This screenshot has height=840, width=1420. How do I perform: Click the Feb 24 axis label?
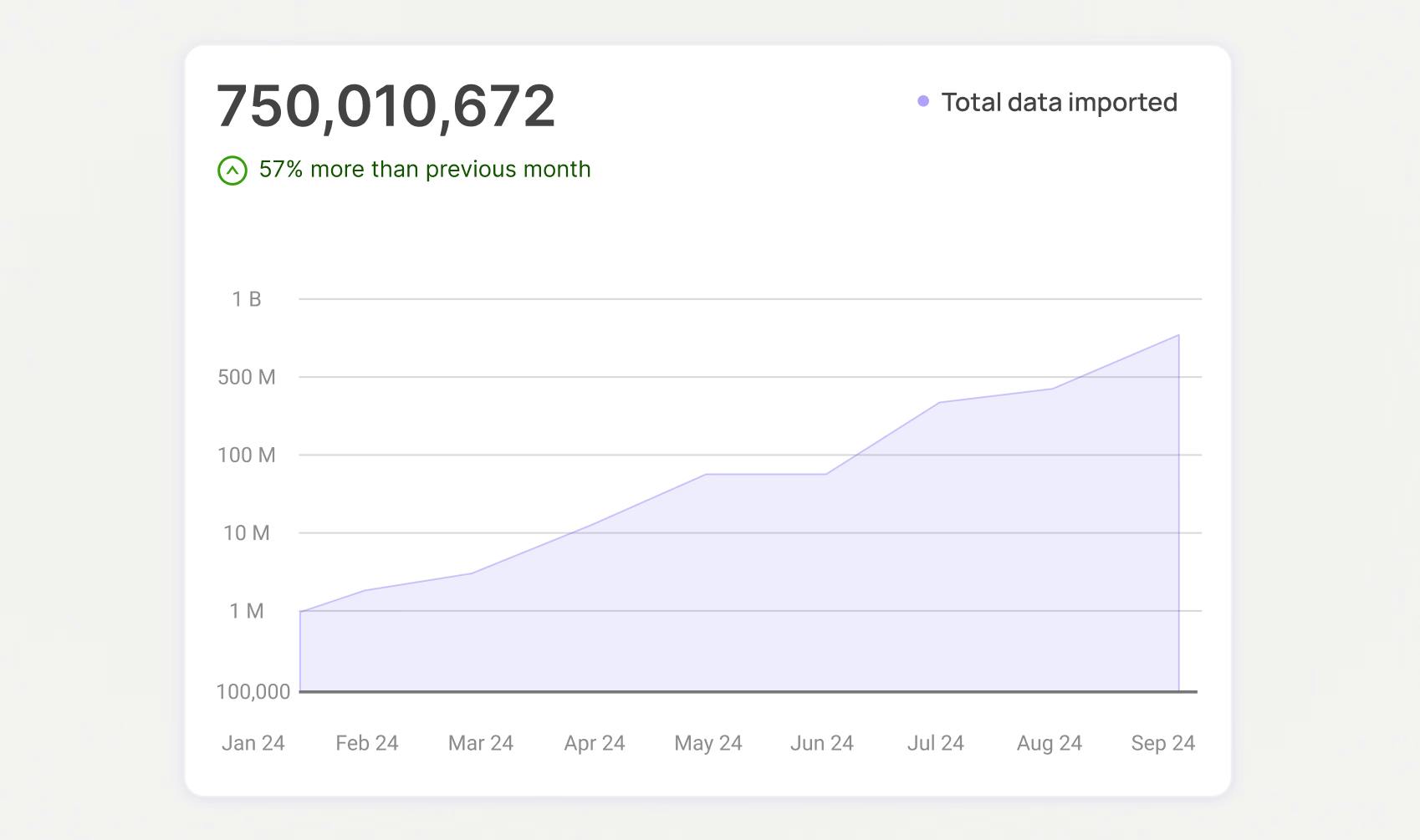point(368,742)
